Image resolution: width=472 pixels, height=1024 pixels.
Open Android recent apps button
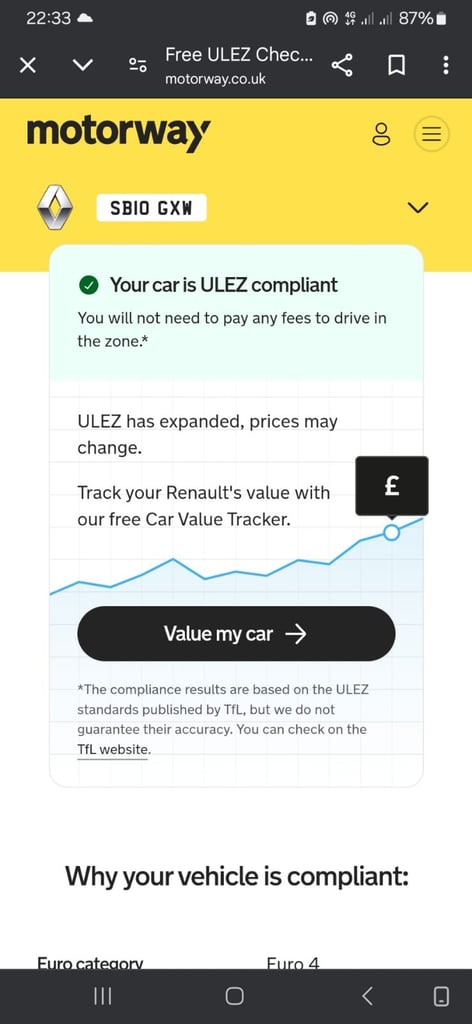click(x=102, y=996)
